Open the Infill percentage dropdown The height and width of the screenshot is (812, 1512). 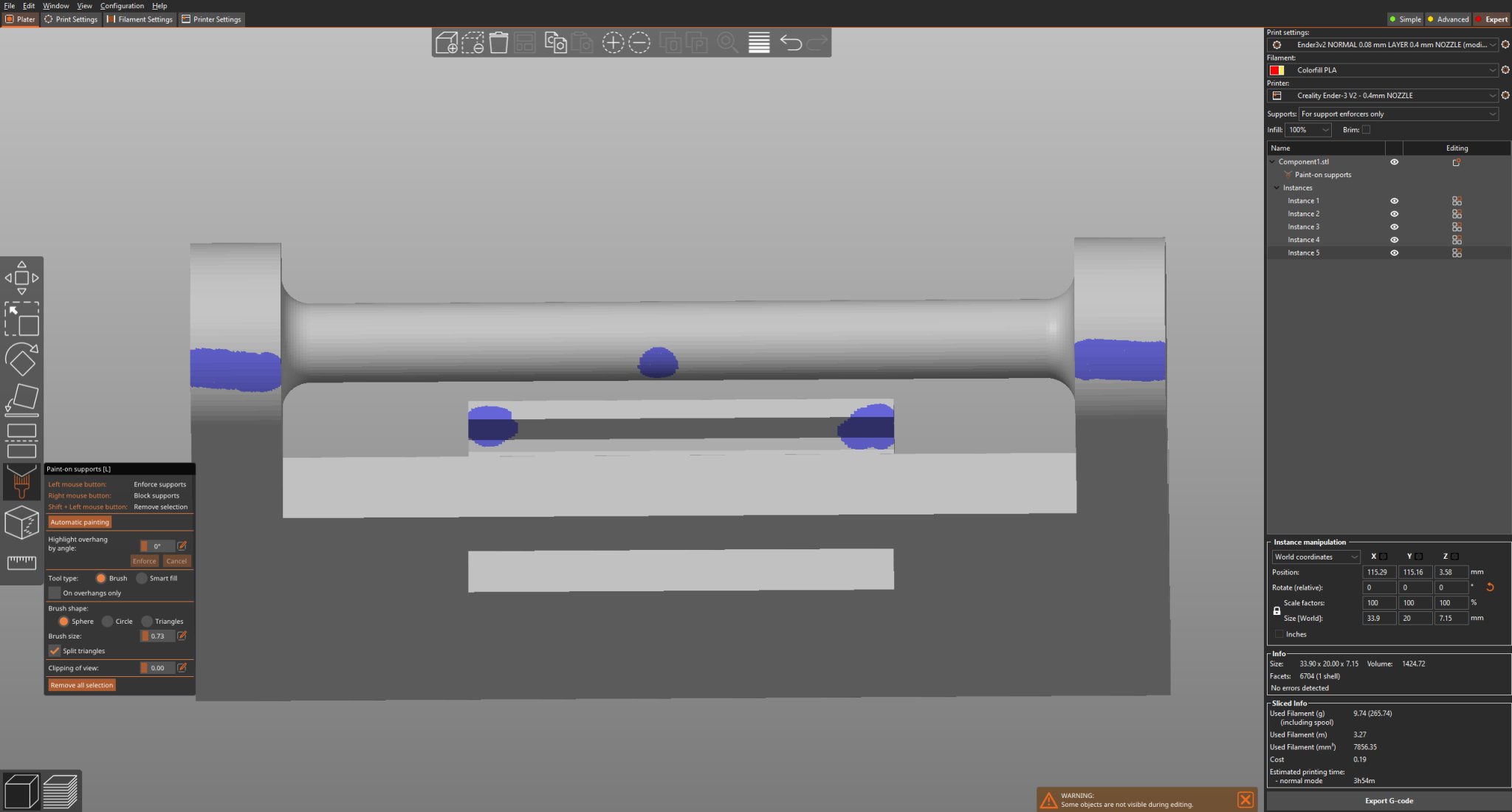tap(1307, 130)
